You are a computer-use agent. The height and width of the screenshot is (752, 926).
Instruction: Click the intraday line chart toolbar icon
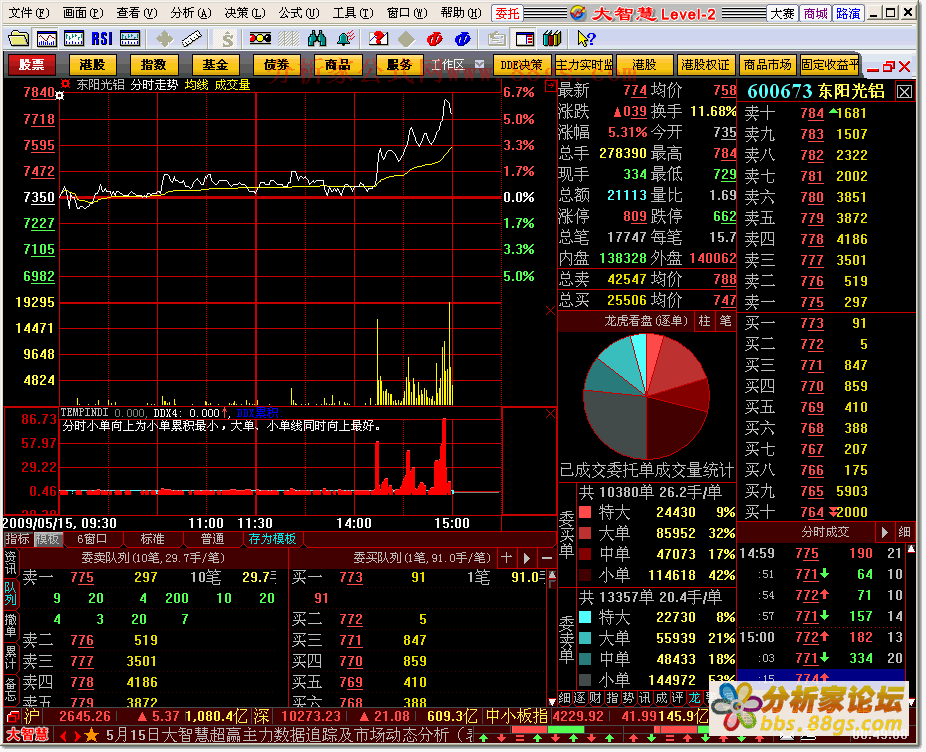47,39
